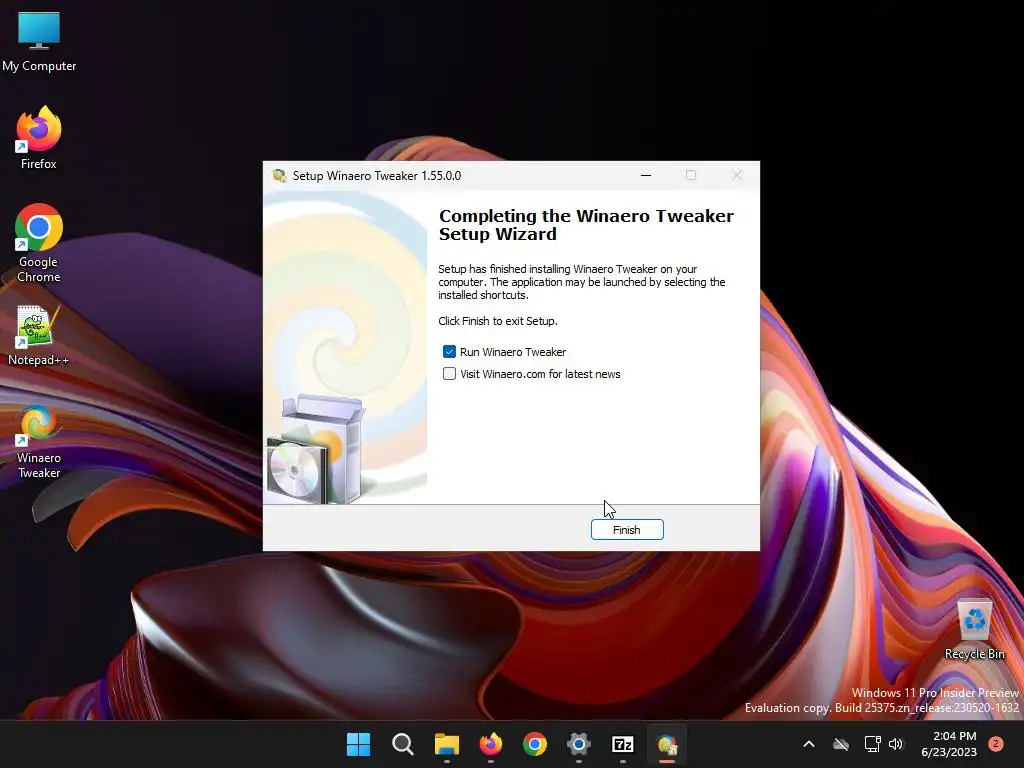Click the OneDrive cloud tray icon
This screenshot has width=1024, height=768.
841,744
